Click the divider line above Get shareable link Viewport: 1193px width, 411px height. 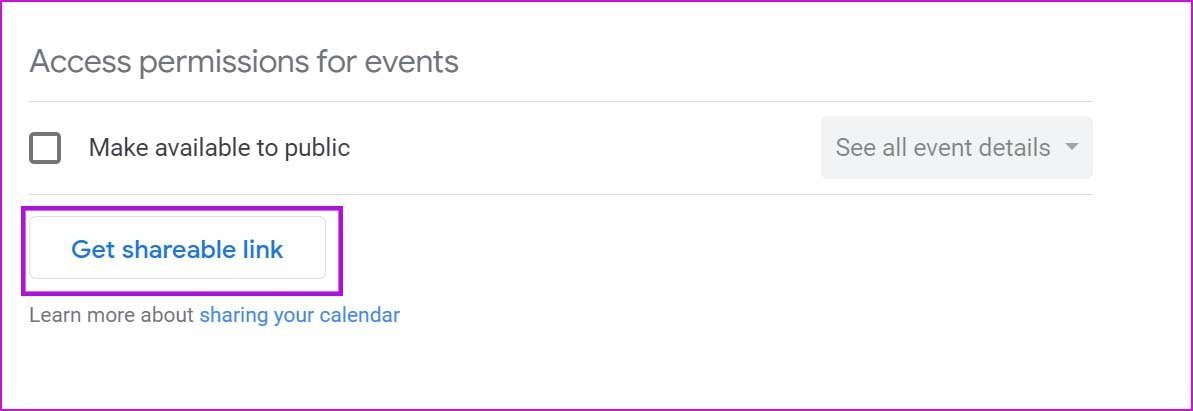tap(561, 194)
